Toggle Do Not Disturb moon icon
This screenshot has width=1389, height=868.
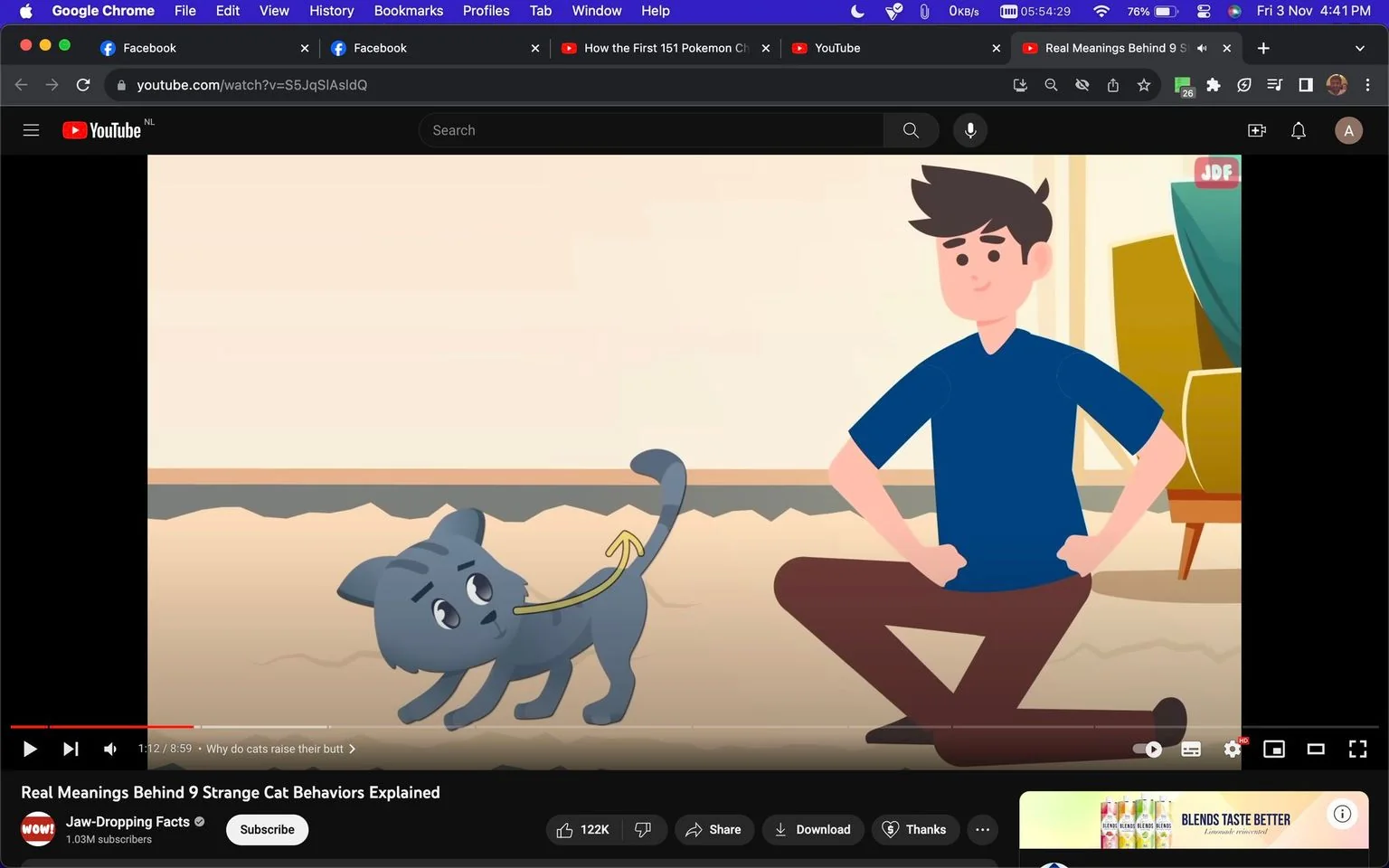857,11
